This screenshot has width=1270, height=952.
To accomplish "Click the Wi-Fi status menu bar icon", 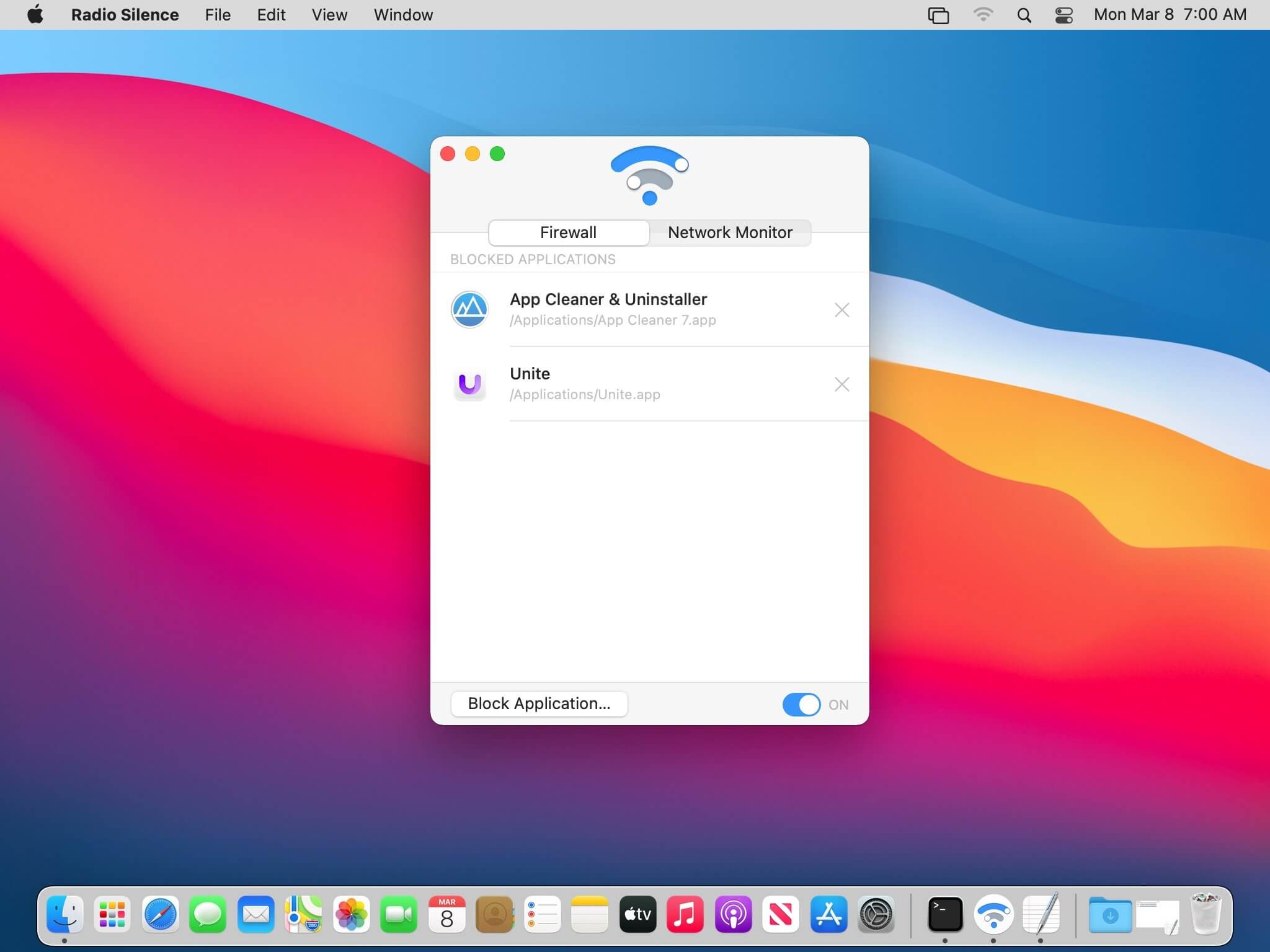I will click(983, 15).
